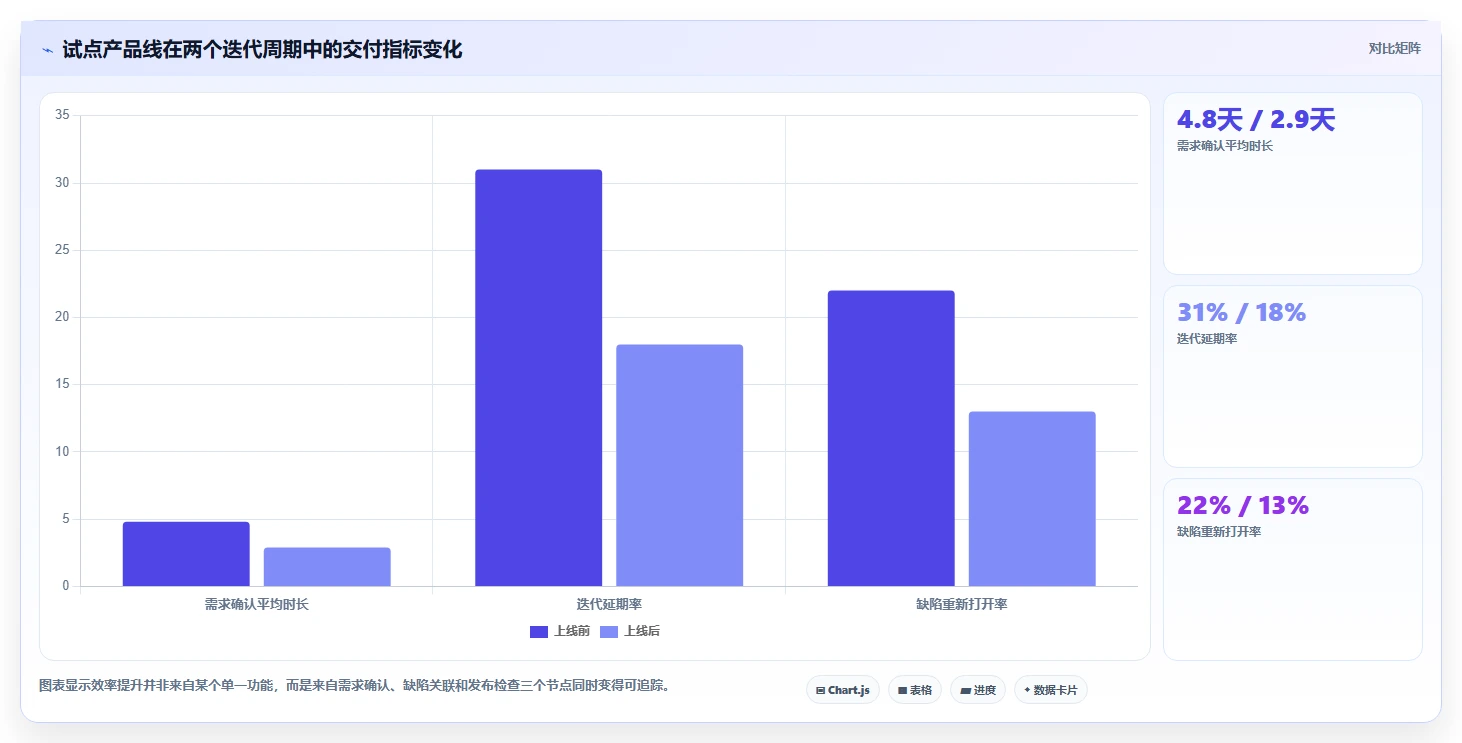Click the y-axis value 20
1462x743 pixels.
[62, 317]
